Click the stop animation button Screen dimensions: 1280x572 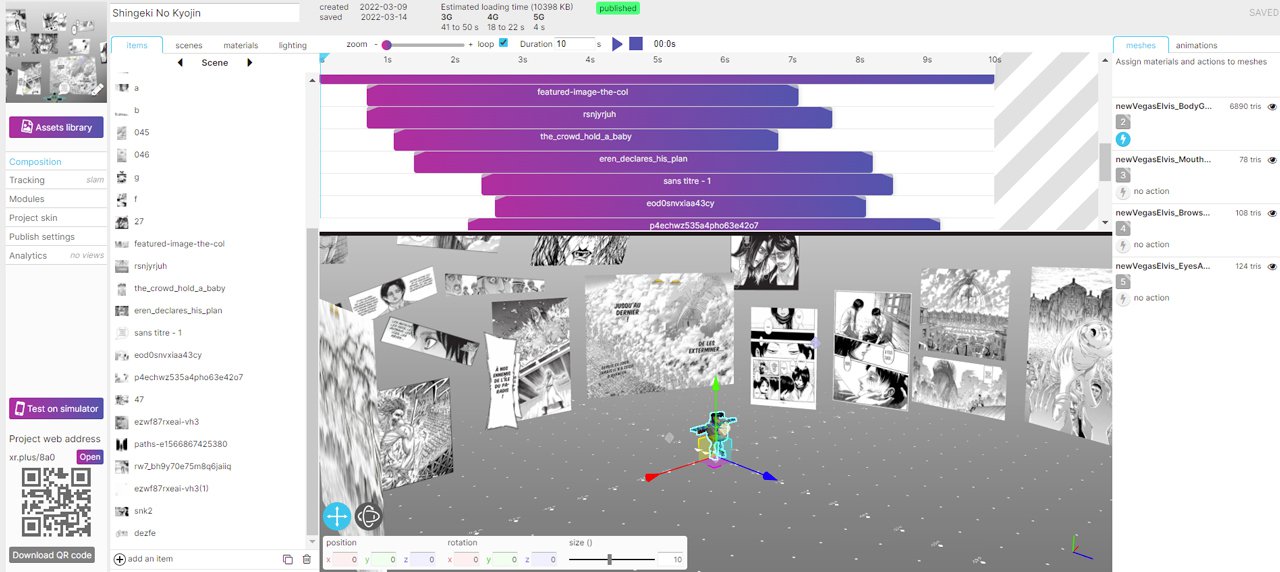tap(636, 44)
